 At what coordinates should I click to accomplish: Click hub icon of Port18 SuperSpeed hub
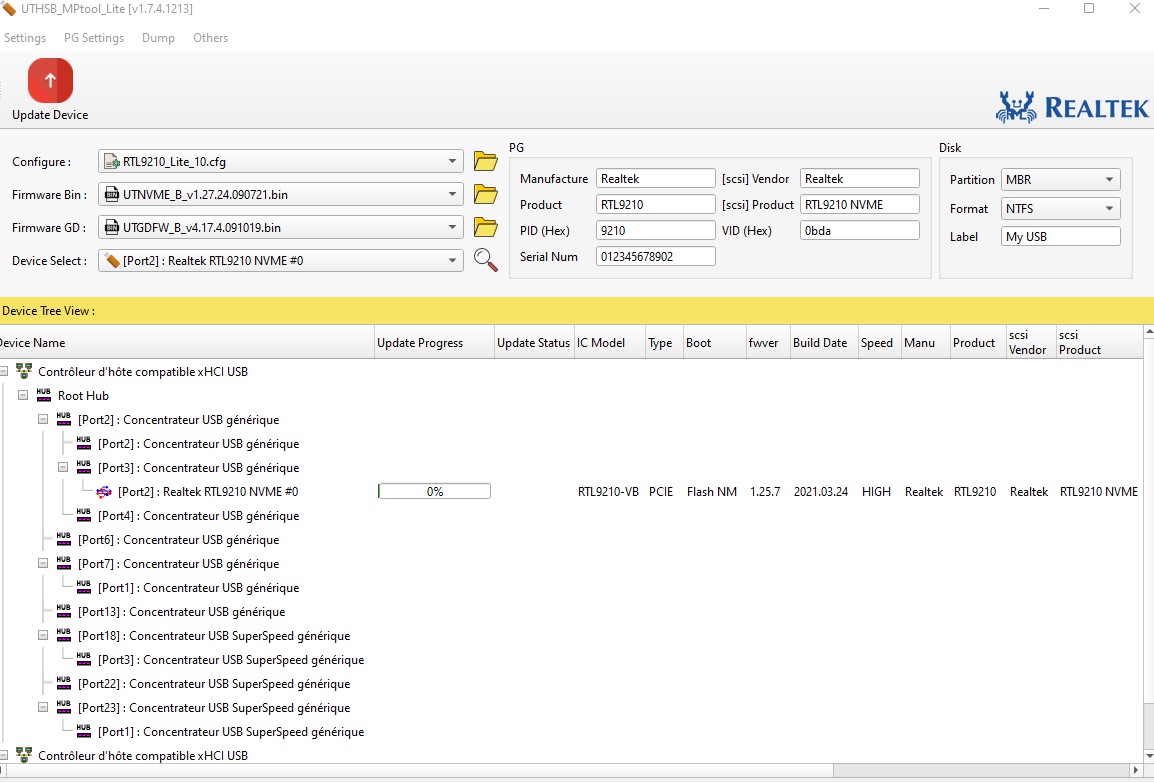63,636
